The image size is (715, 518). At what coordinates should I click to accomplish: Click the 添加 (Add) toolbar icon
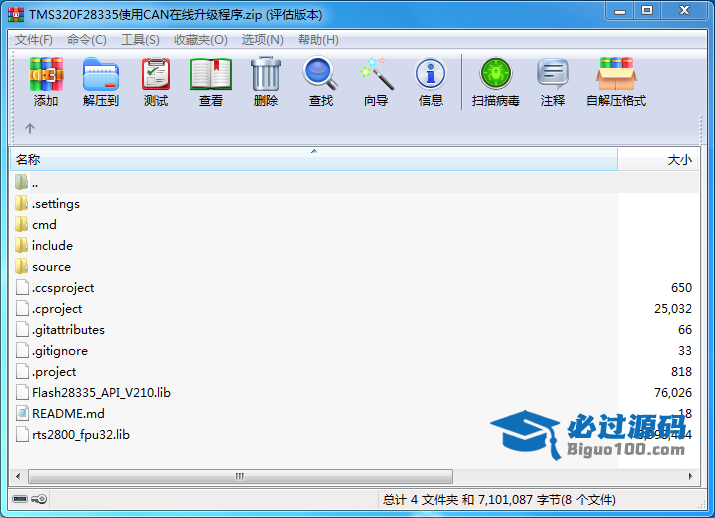point(46,74)
